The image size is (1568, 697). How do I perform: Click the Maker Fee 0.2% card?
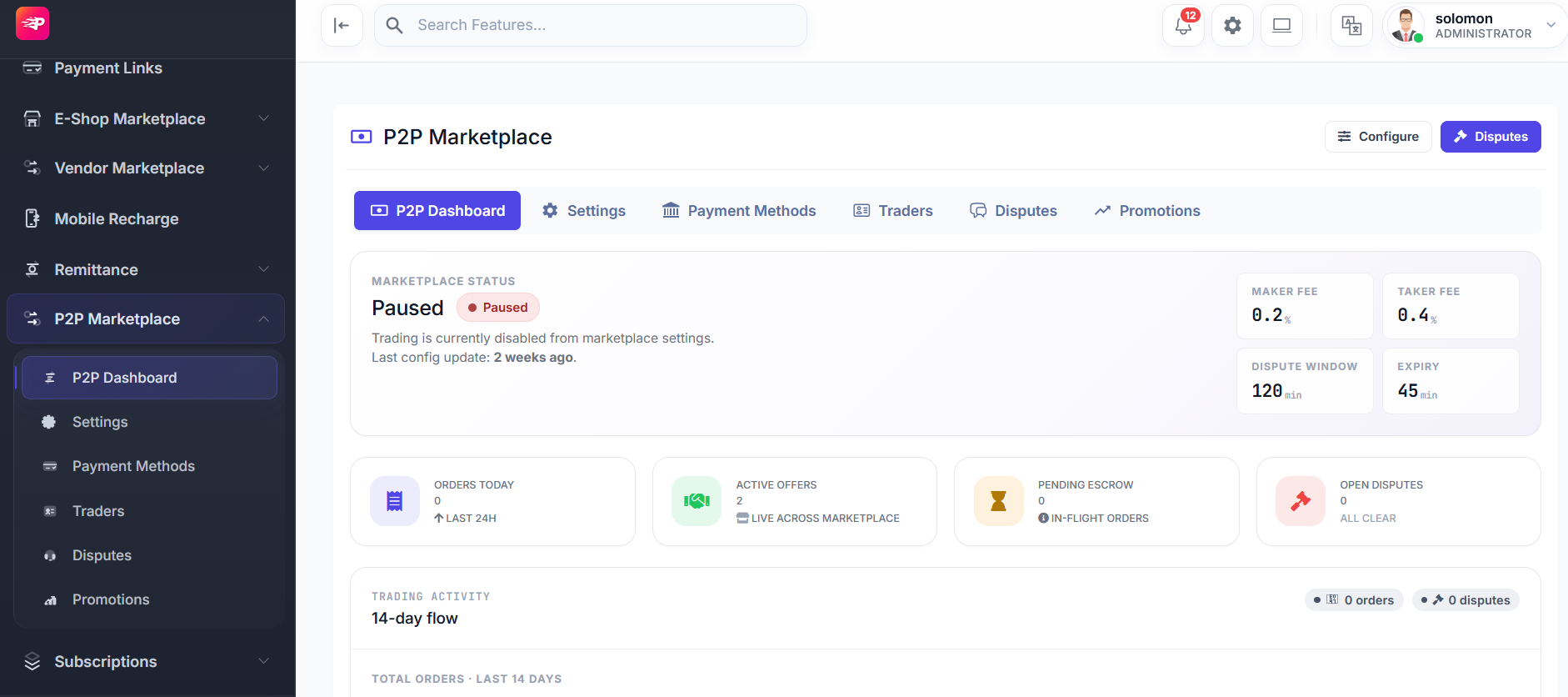[x=1305, y=306]
